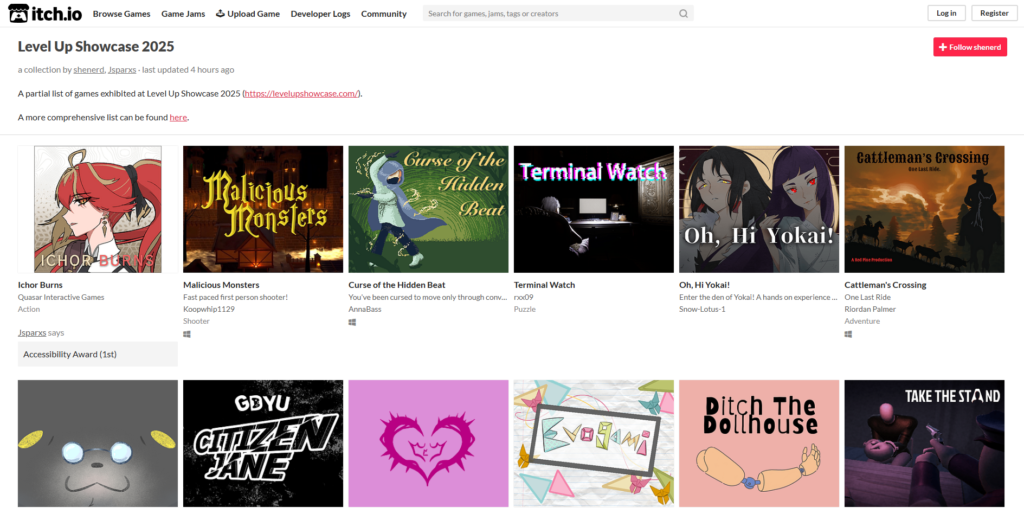The width and height of the screenshot is (1024, 514).
Task: Open the Take The Stand cover
Action: tap(924, 443)
